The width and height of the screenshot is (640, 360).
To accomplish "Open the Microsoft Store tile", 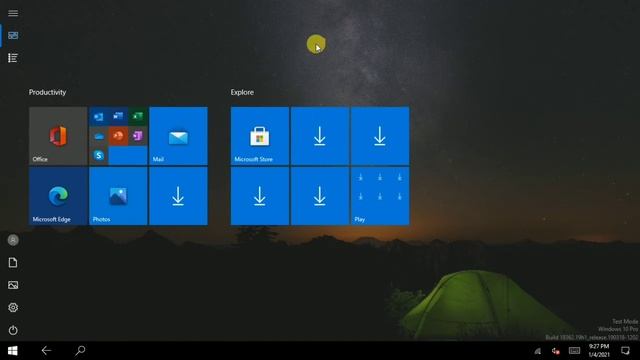I will pyautogui.click(x=260, y=136).
